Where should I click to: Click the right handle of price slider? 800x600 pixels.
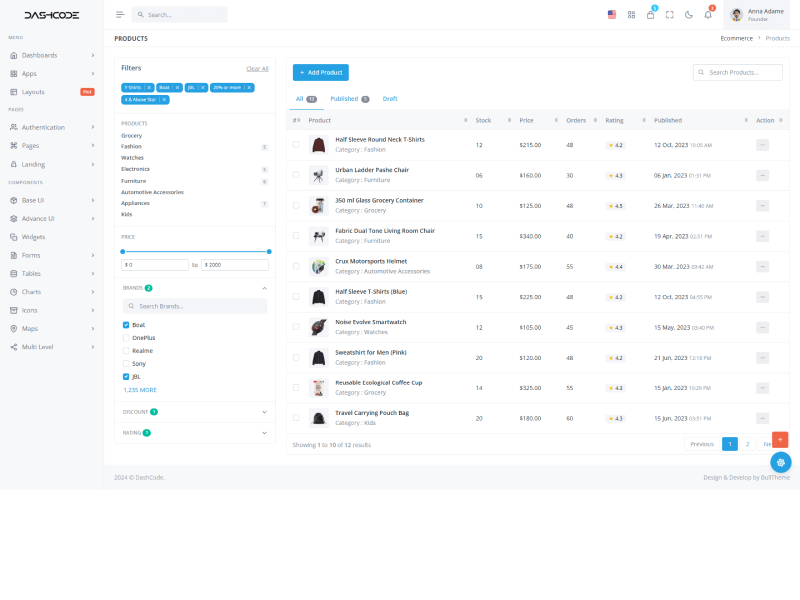coord(269,252)
